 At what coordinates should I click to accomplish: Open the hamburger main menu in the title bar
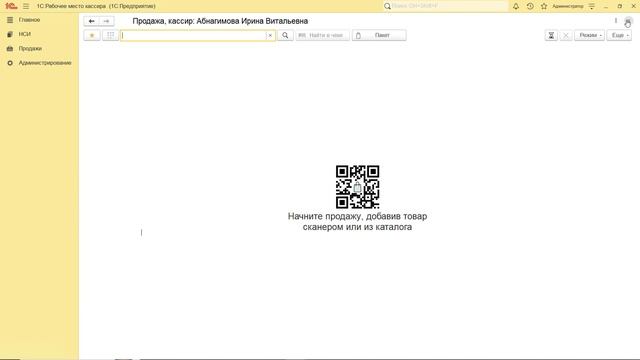(26, 6)
